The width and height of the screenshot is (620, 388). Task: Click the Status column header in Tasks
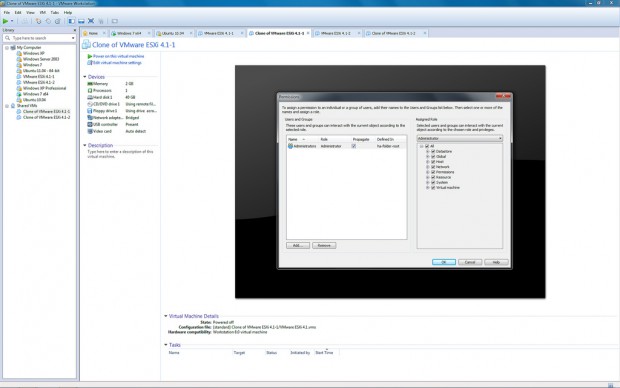271,352
